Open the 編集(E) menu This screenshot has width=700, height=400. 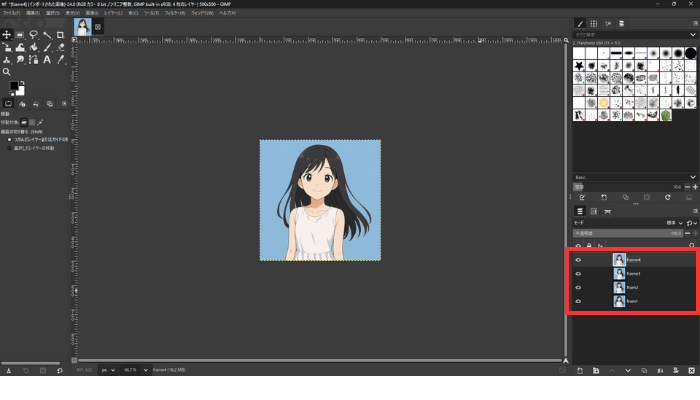(33, 13)
